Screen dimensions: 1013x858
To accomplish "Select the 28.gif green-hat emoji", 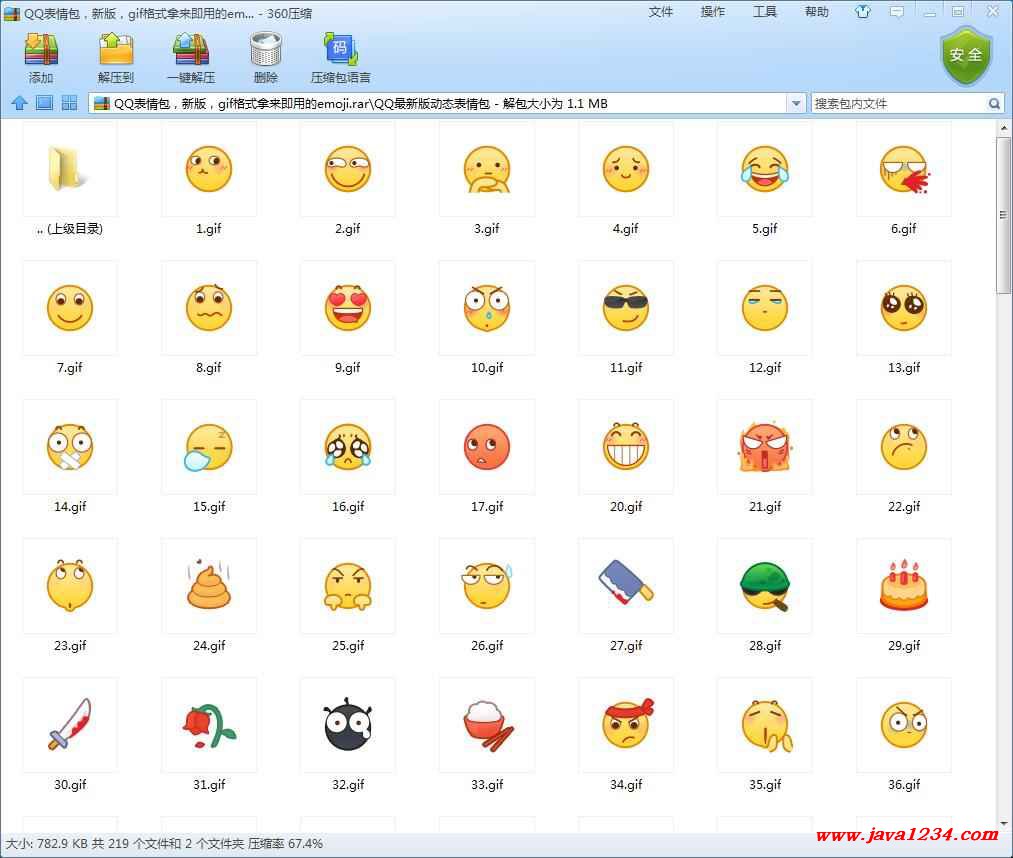I will coord(764,586).
